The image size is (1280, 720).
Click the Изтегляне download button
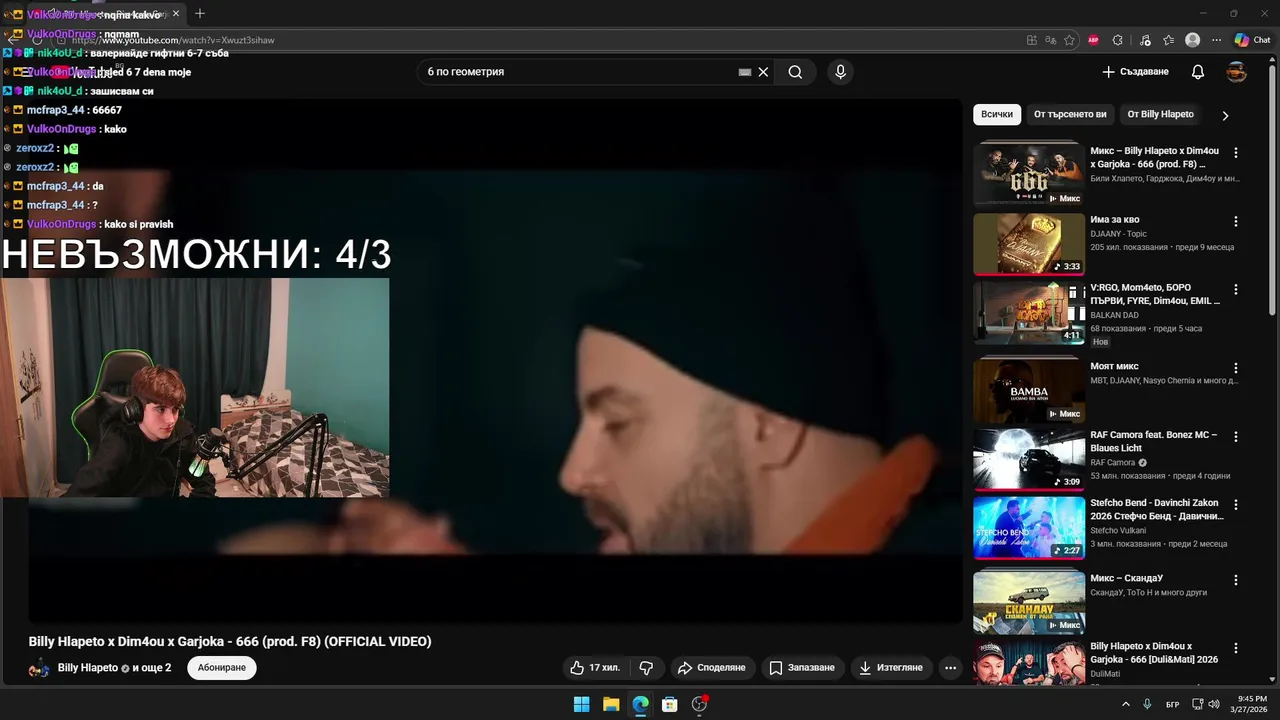pos(890,667)
